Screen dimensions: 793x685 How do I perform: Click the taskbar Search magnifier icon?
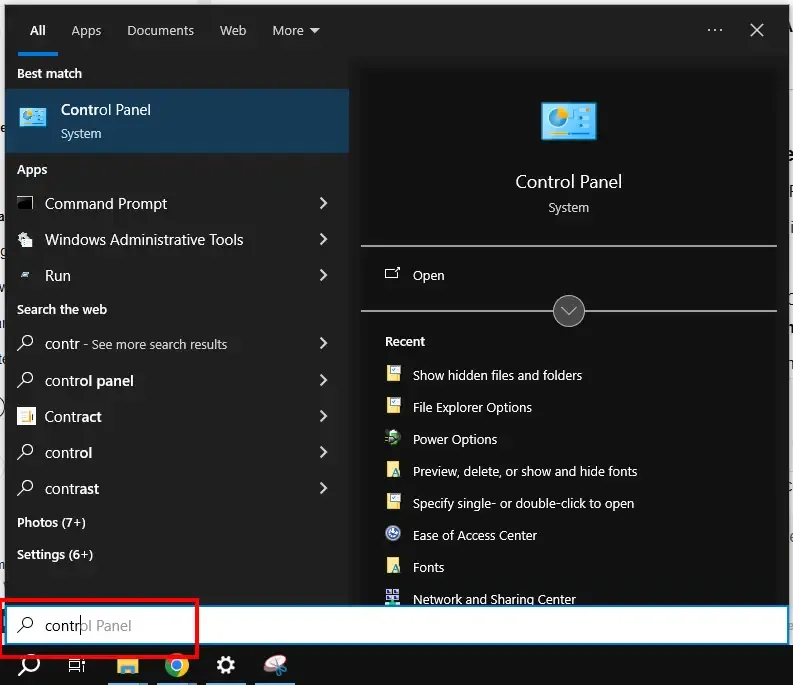[29, 665]
